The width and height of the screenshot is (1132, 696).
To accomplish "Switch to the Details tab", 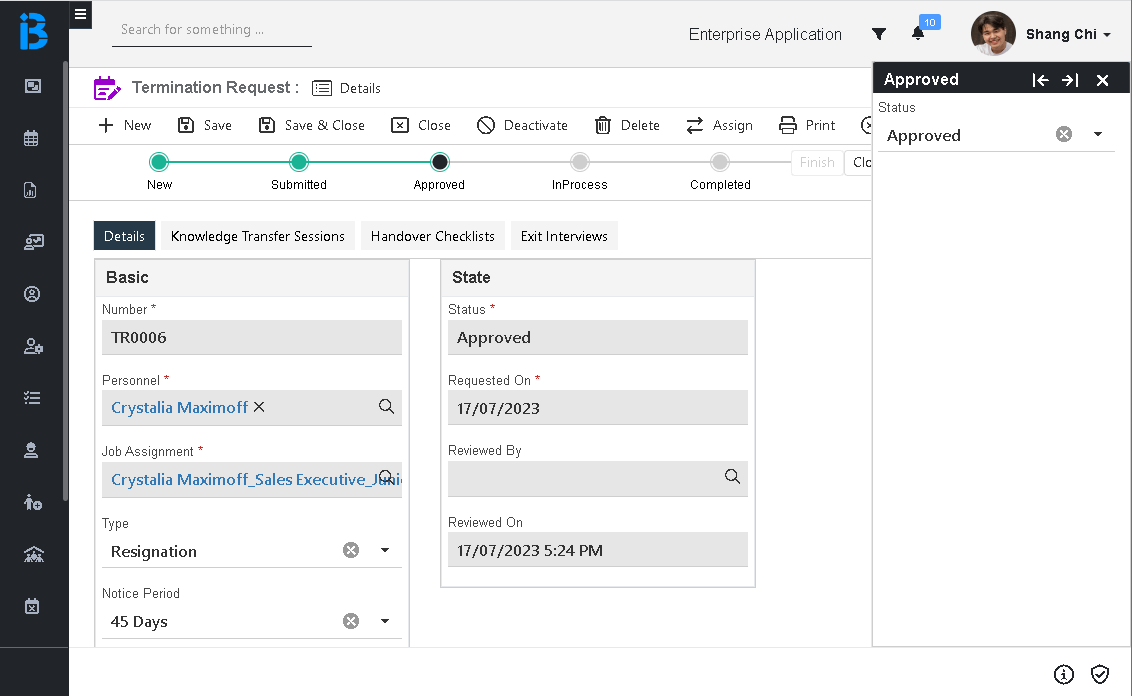I will (x=124, y=236).
